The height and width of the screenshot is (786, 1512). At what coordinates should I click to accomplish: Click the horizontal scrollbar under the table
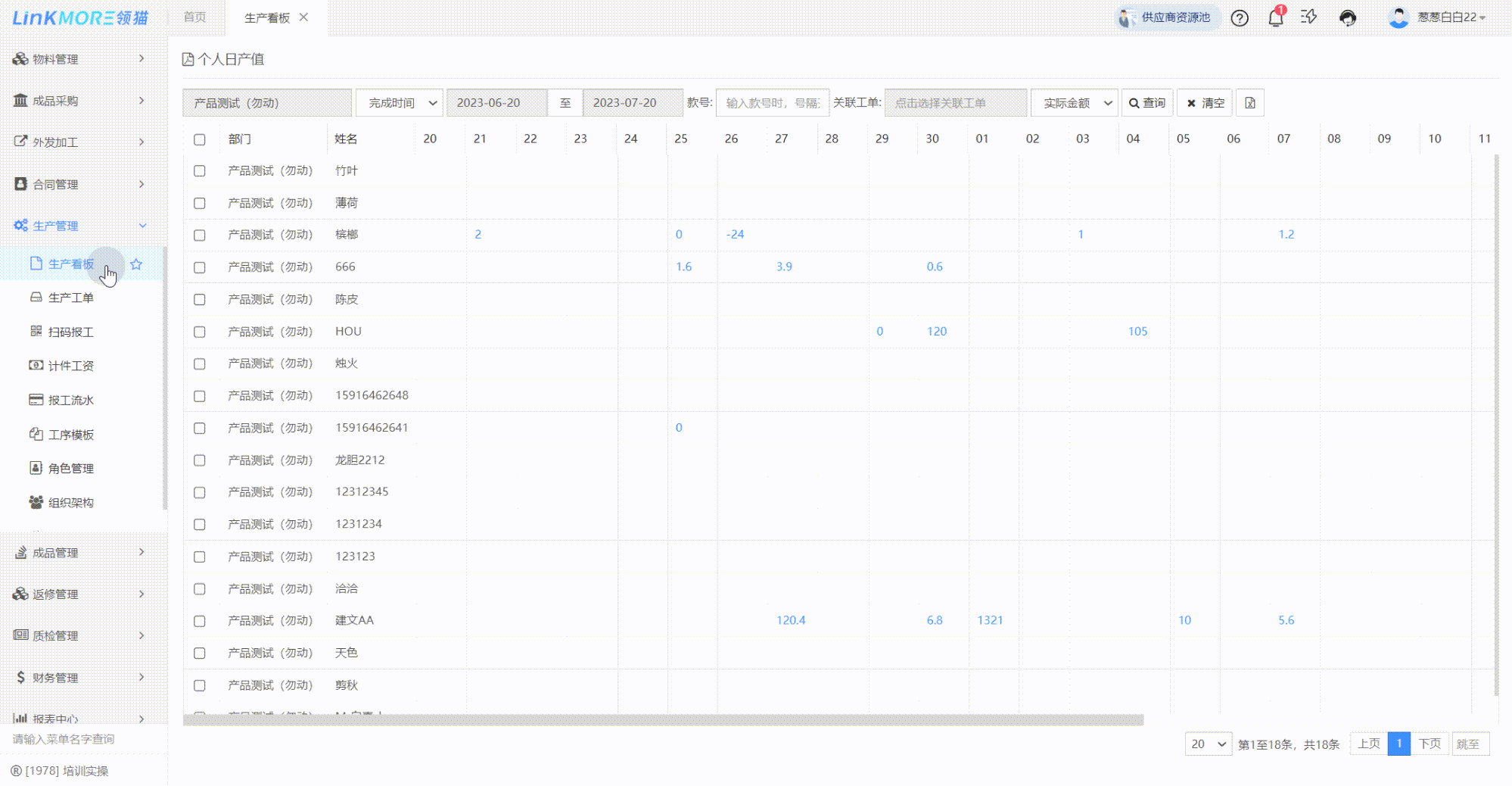pos(663,720)
